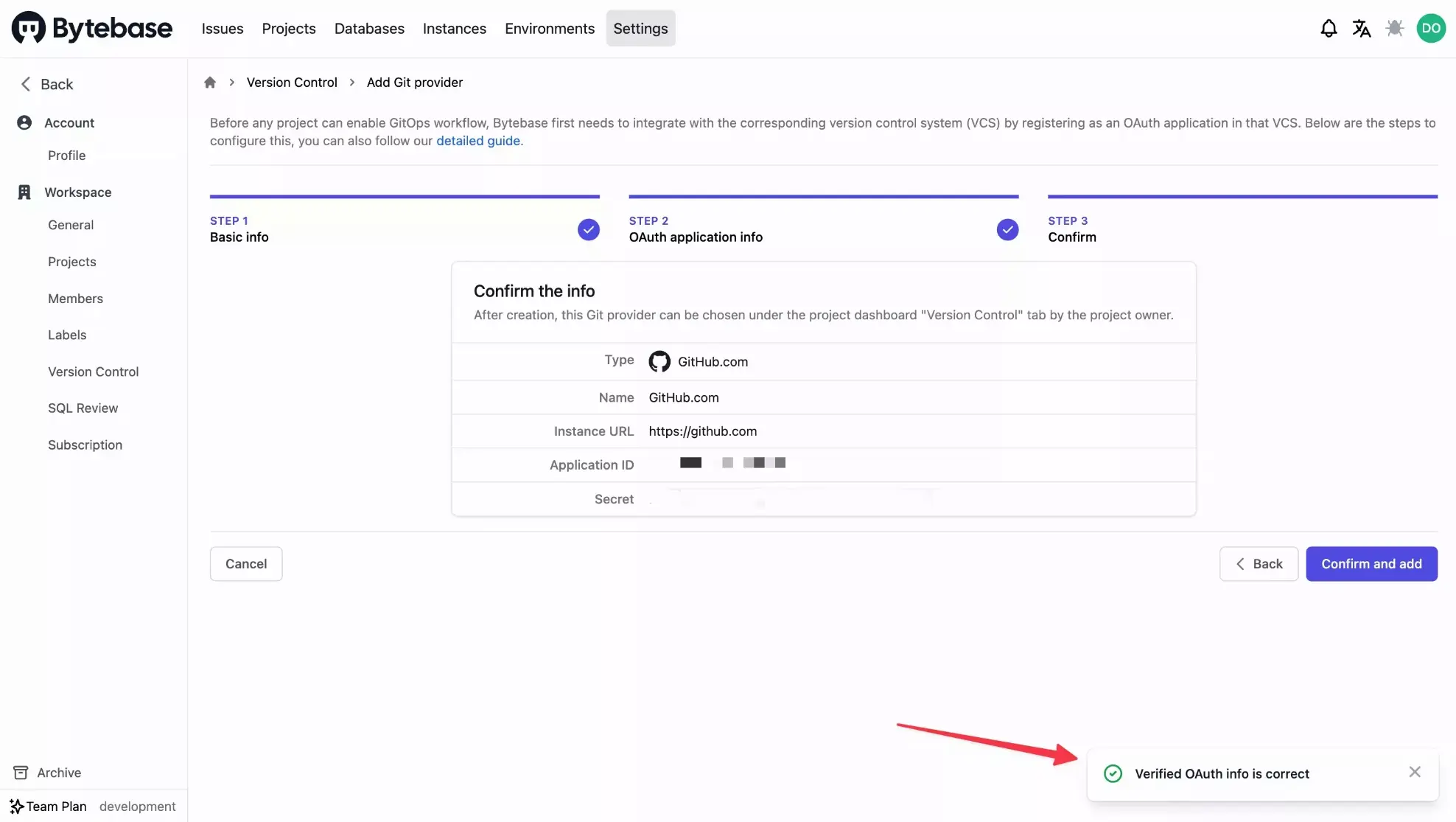Image resolution: width=1456 pixels, height=822 pixels.
Task: Click Version Control breadcrumb
Action: click(292, 82)
